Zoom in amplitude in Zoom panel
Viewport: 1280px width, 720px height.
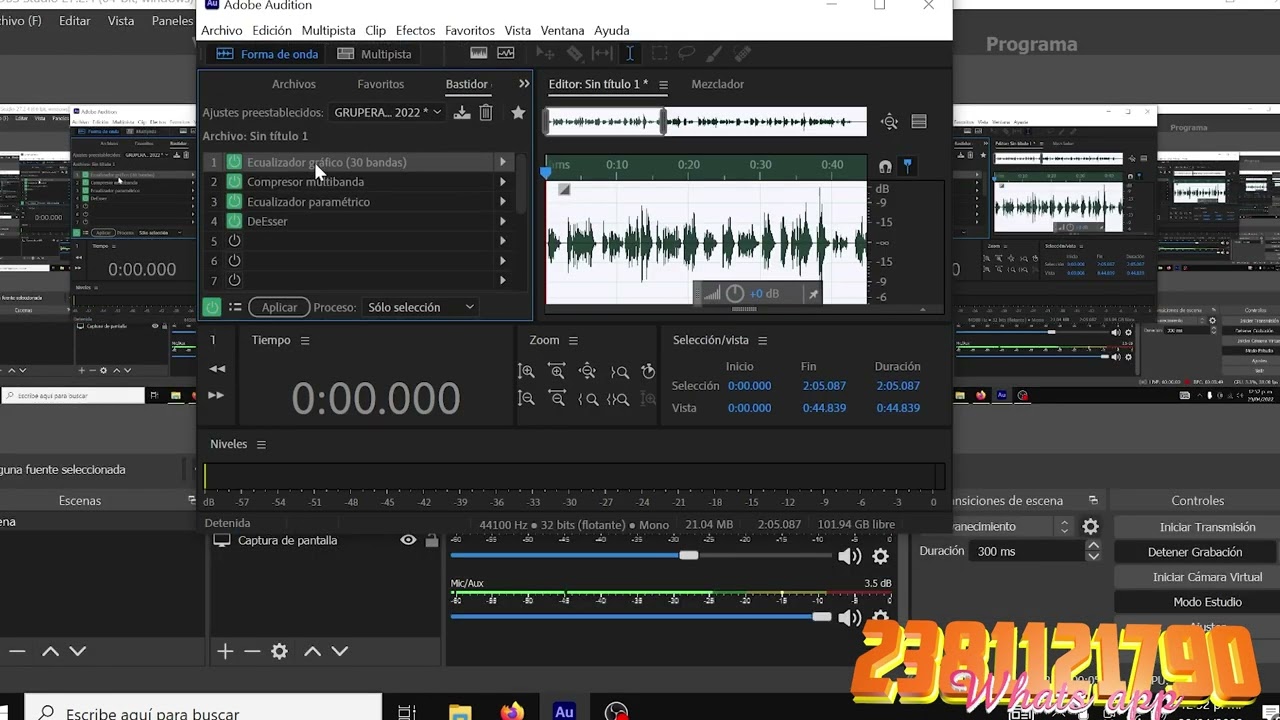click(x=526, y=372)
